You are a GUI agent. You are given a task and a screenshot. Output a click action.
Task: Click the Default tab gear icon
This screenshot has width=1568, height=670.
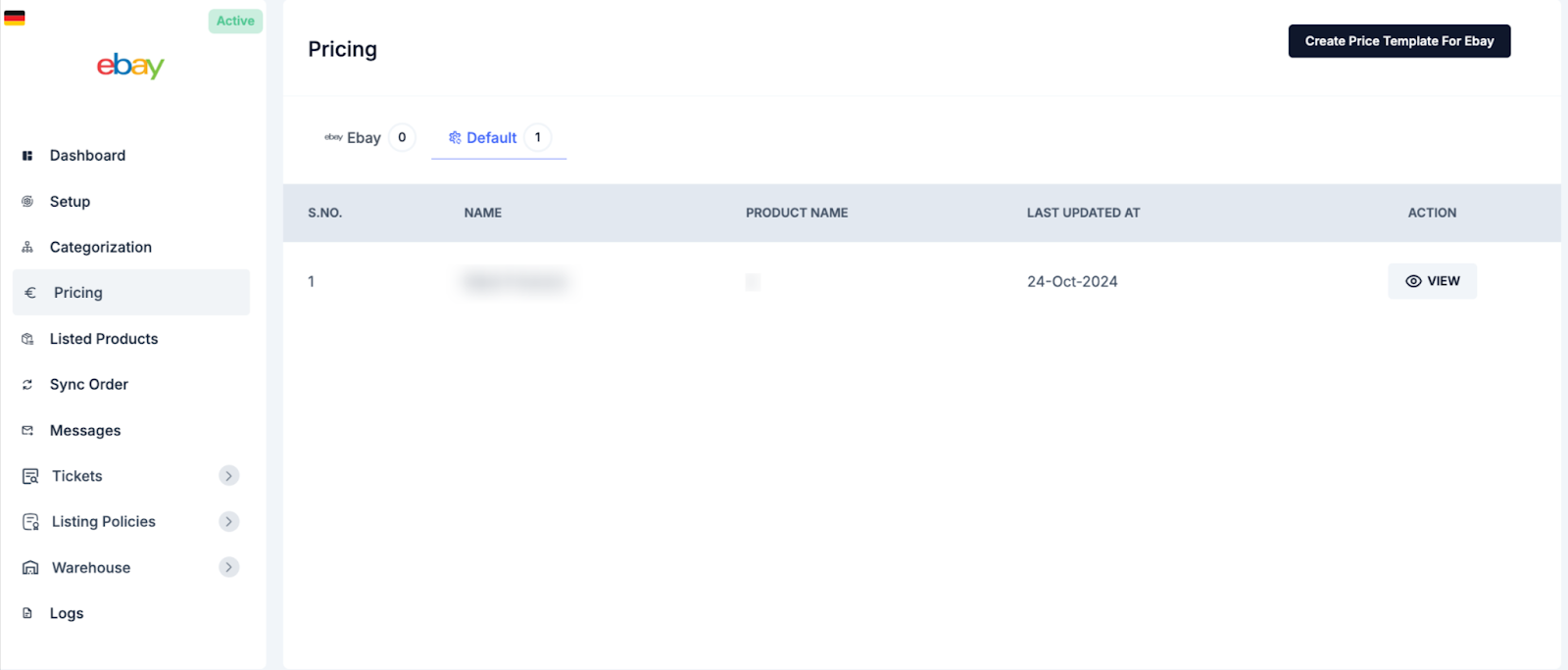pyautogui.click(x=455, y=137)
